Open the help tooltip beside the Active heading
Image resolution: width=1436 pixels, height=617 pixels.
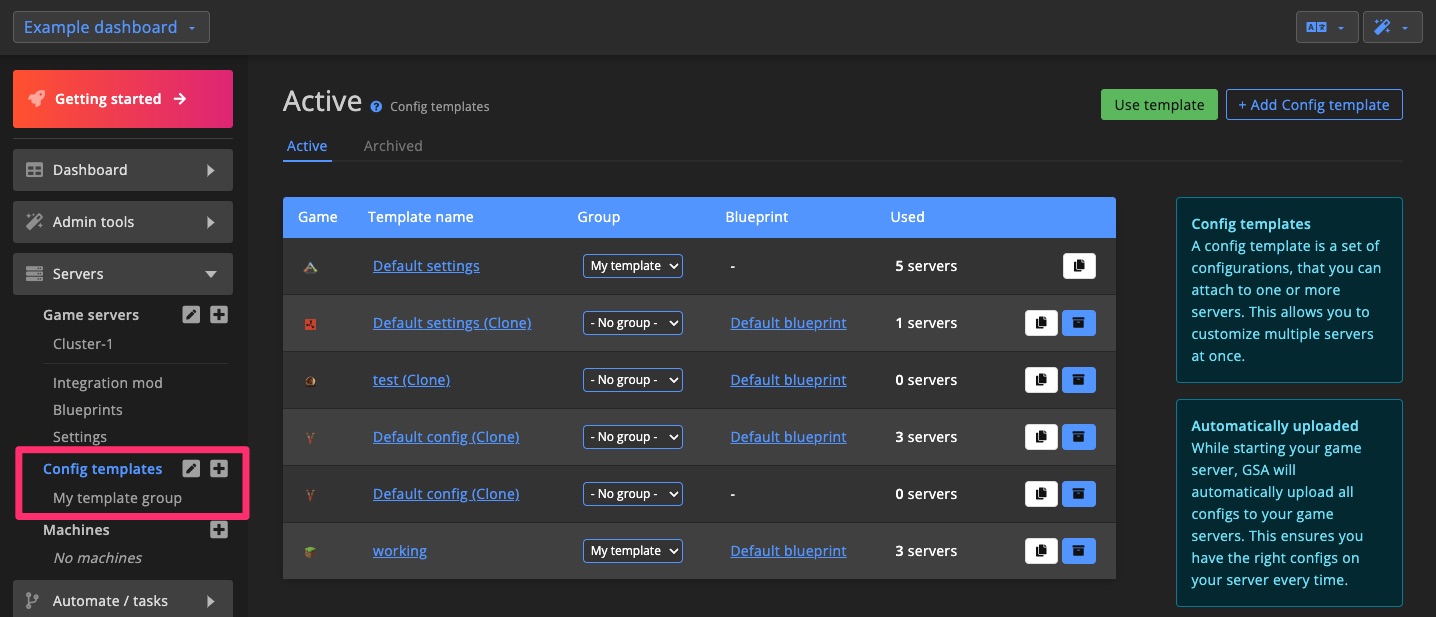(375, 105)
